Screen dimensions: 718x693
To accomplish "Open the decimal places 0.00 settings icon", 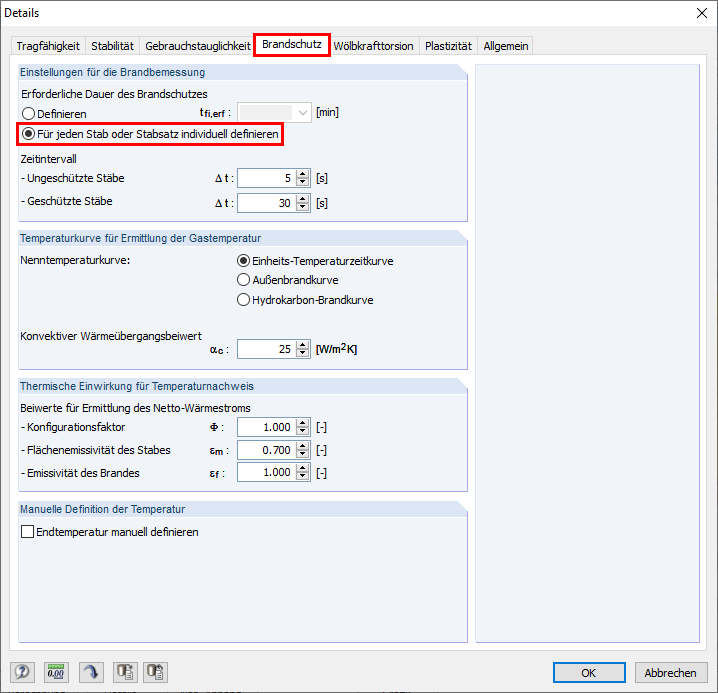I will click(56, 672).
